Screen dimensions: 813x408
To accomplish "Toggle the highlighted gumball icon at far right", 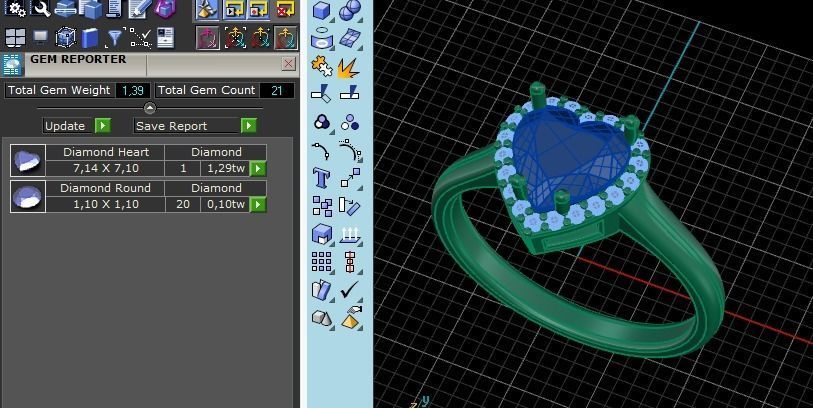I will [286, 38].
